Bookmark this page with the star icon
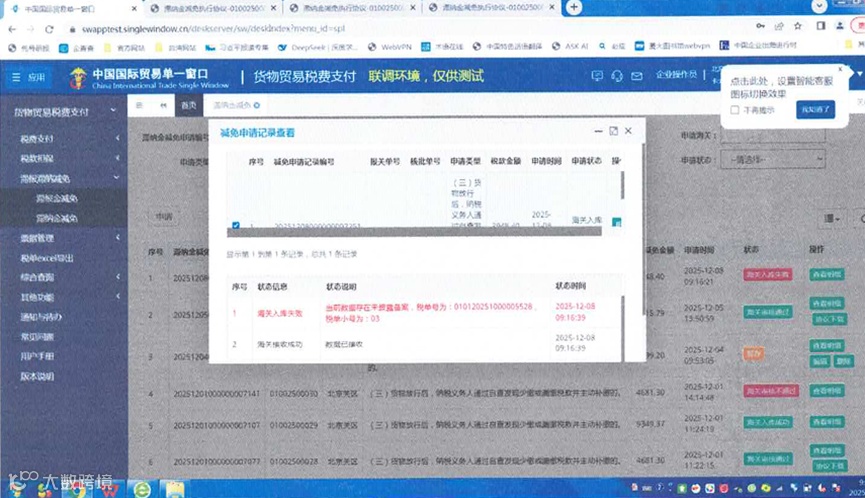 click(798, 26)
